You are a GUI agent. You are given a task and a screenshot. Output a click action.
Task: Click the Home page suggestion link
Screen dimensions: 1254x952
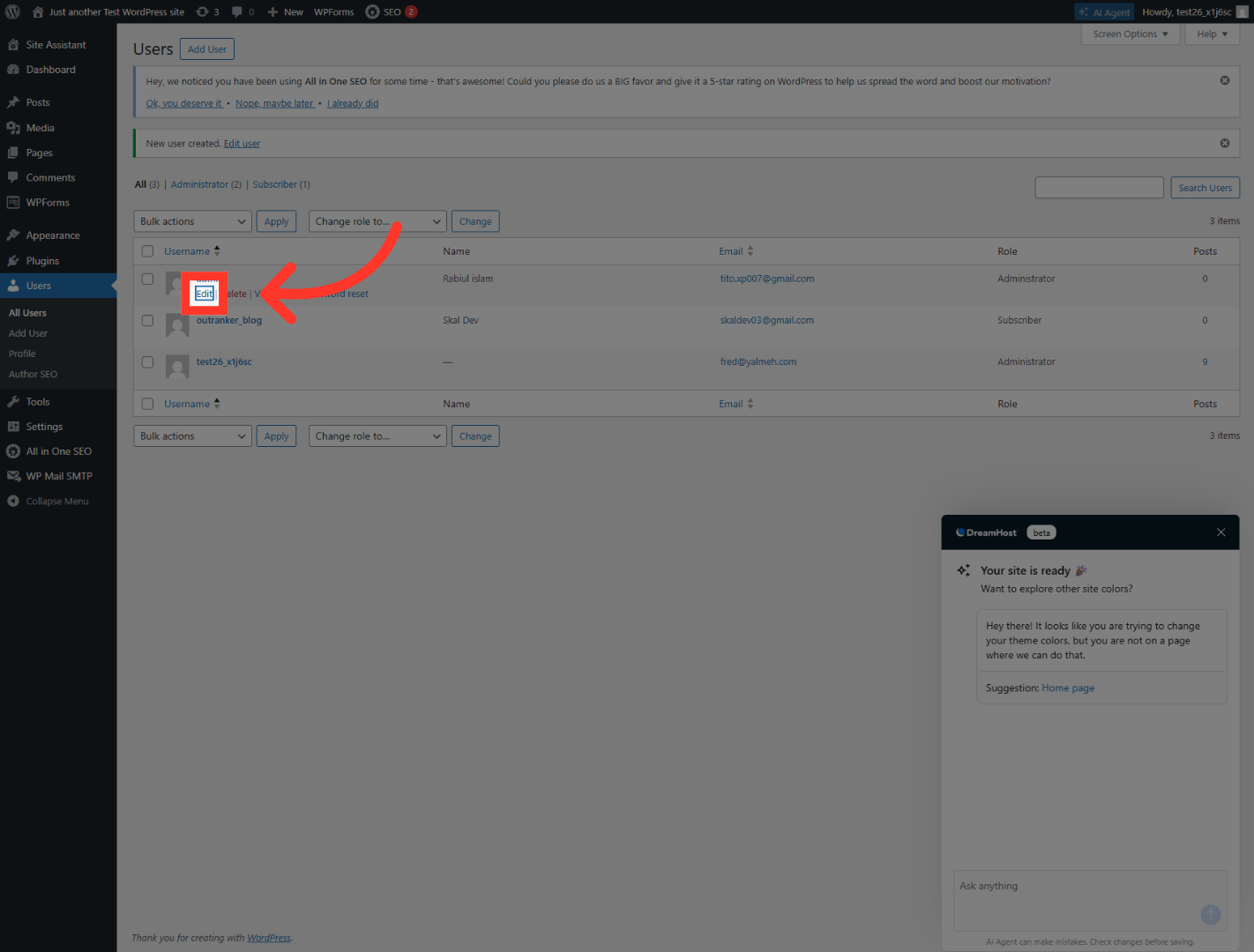[1068, 688]
